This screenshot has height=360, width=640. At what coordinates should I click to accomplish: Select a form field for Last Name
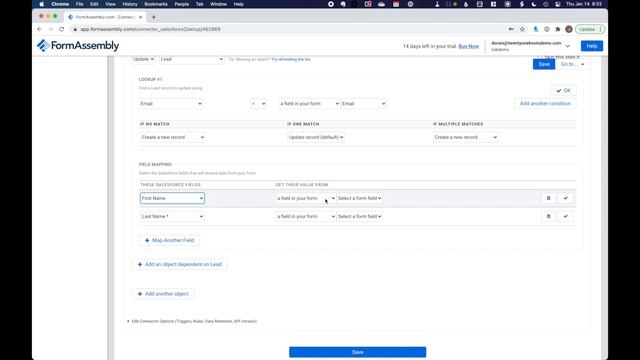360,216
